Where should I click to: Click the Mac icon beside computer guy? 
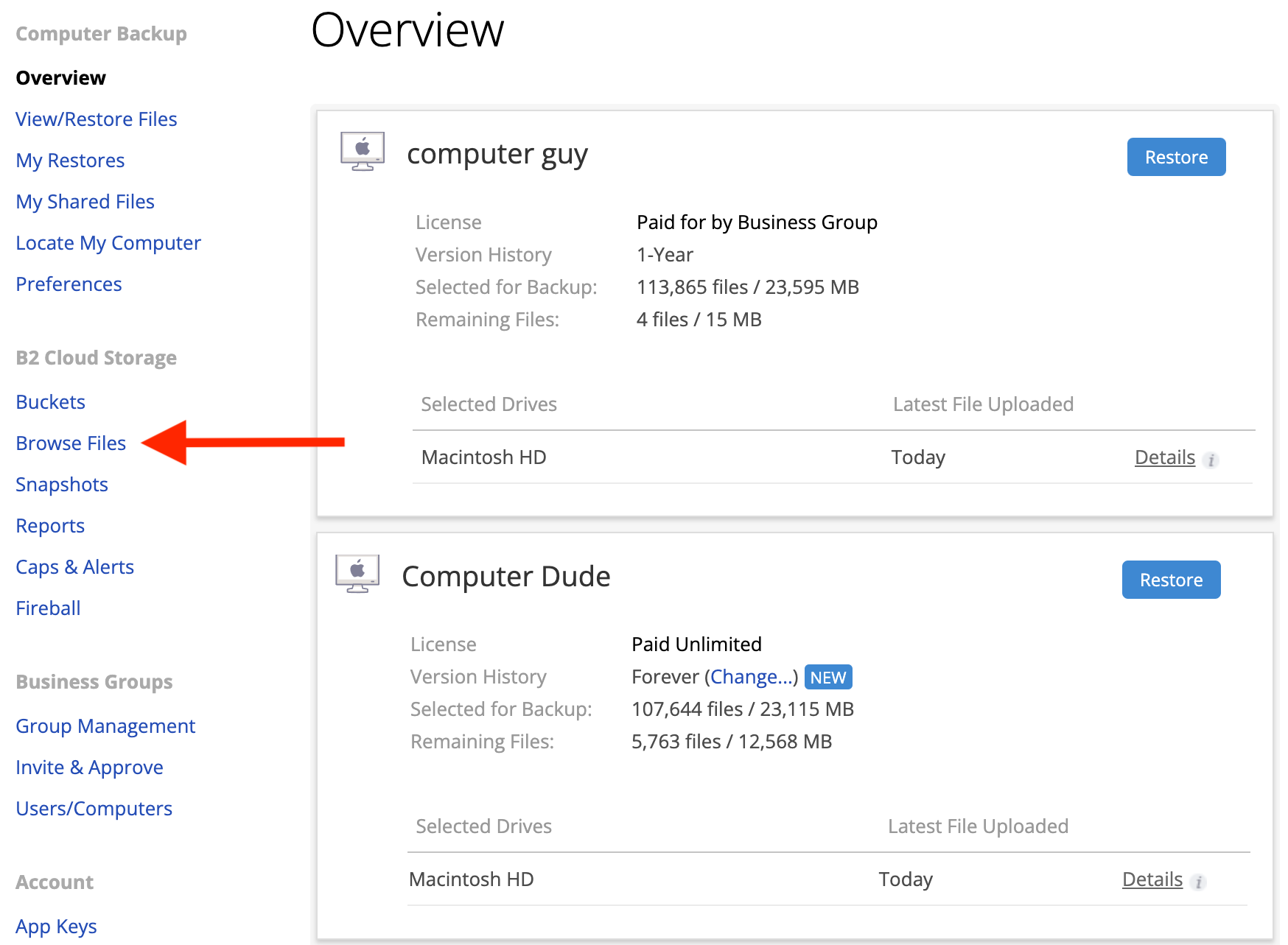coord(363,152)
